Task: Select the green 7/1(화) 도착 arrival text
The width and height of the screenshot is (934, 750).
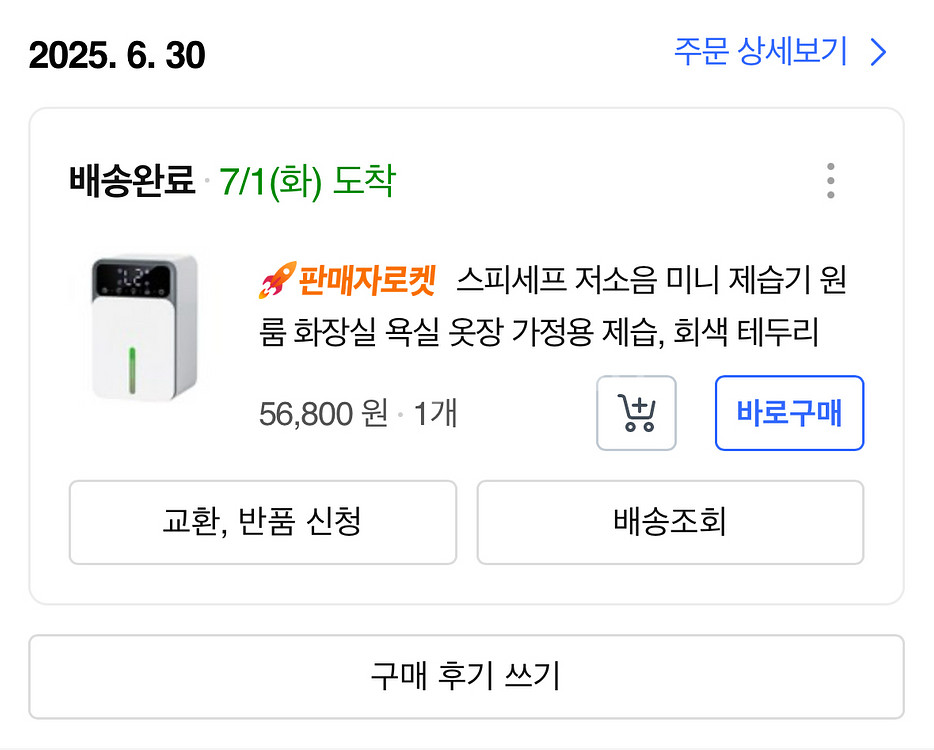Action: pyautogui.click(x=308, y=182)
